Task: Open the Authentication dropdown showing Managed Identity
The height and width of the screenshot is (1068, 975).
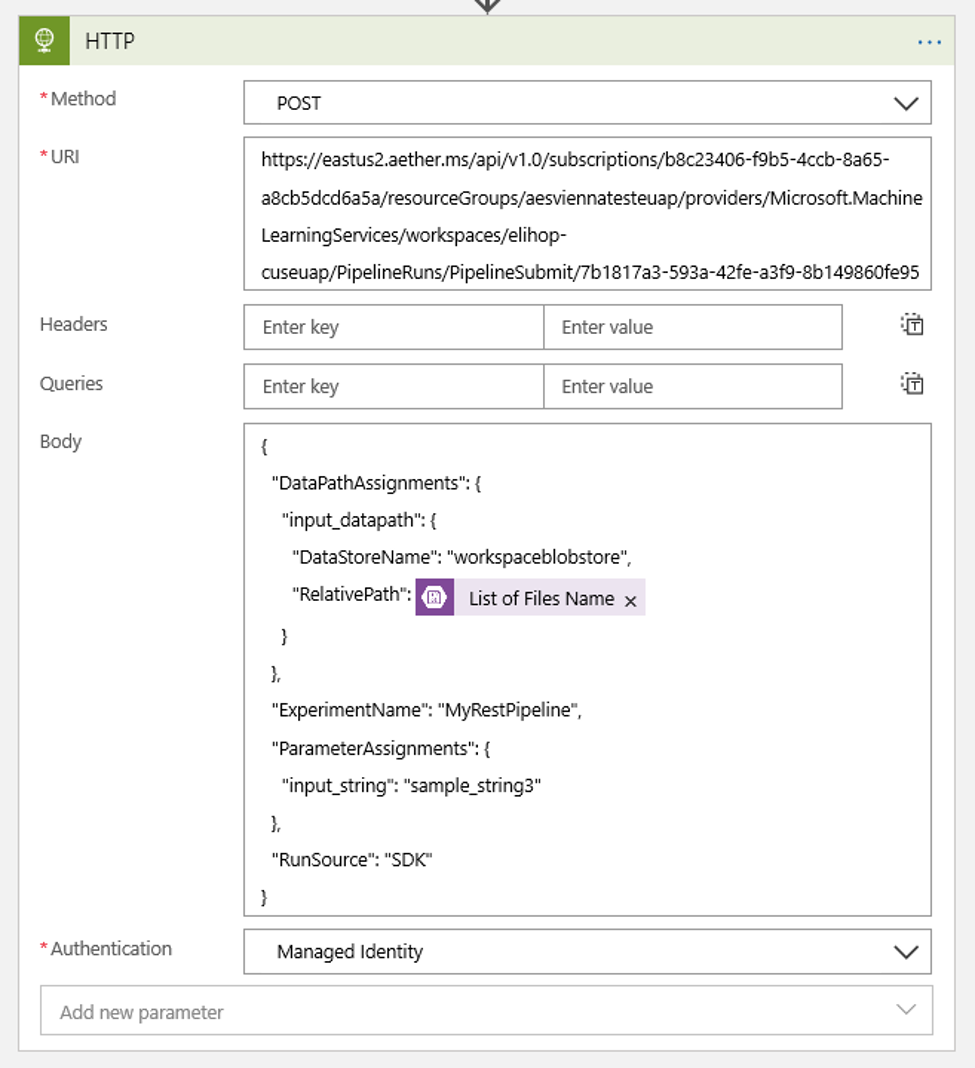Action: click(x=906, y=951)
